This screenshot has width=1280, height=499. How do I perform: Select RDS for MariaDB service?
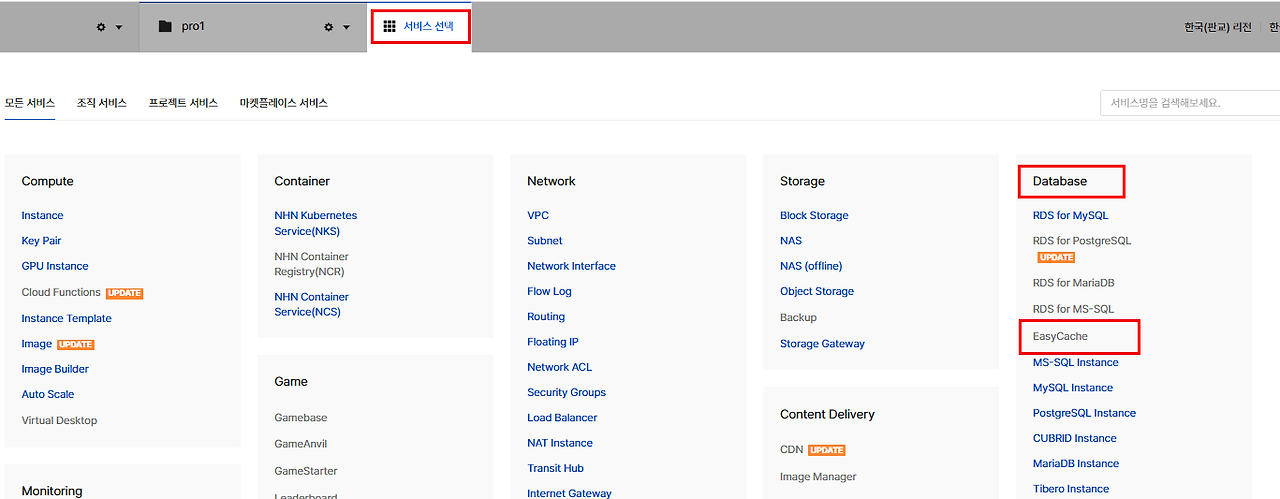(x=1073, y=283)
